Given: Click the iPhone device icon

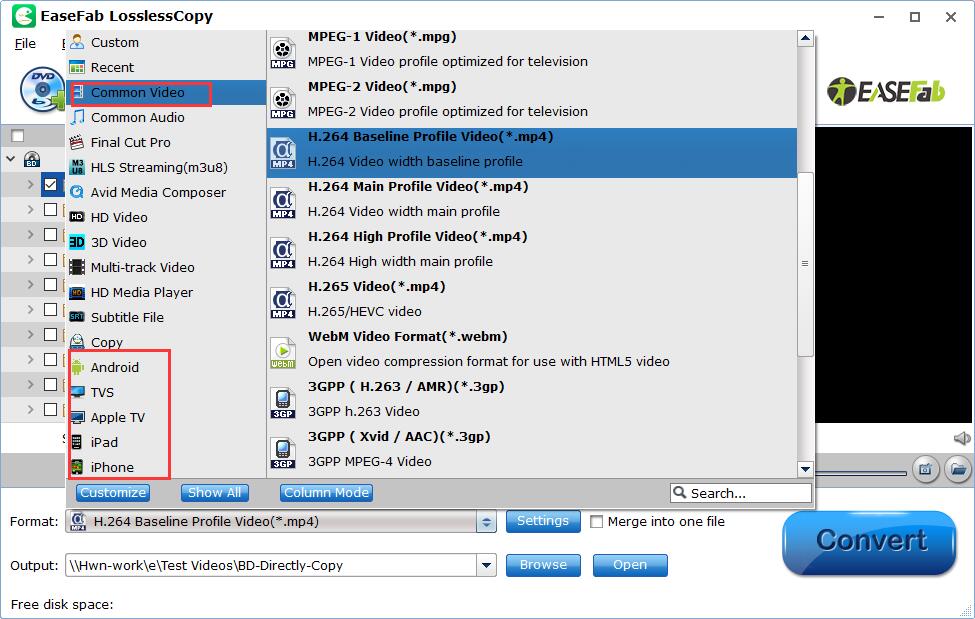Looking at the screenshot, I should (76, 467).
